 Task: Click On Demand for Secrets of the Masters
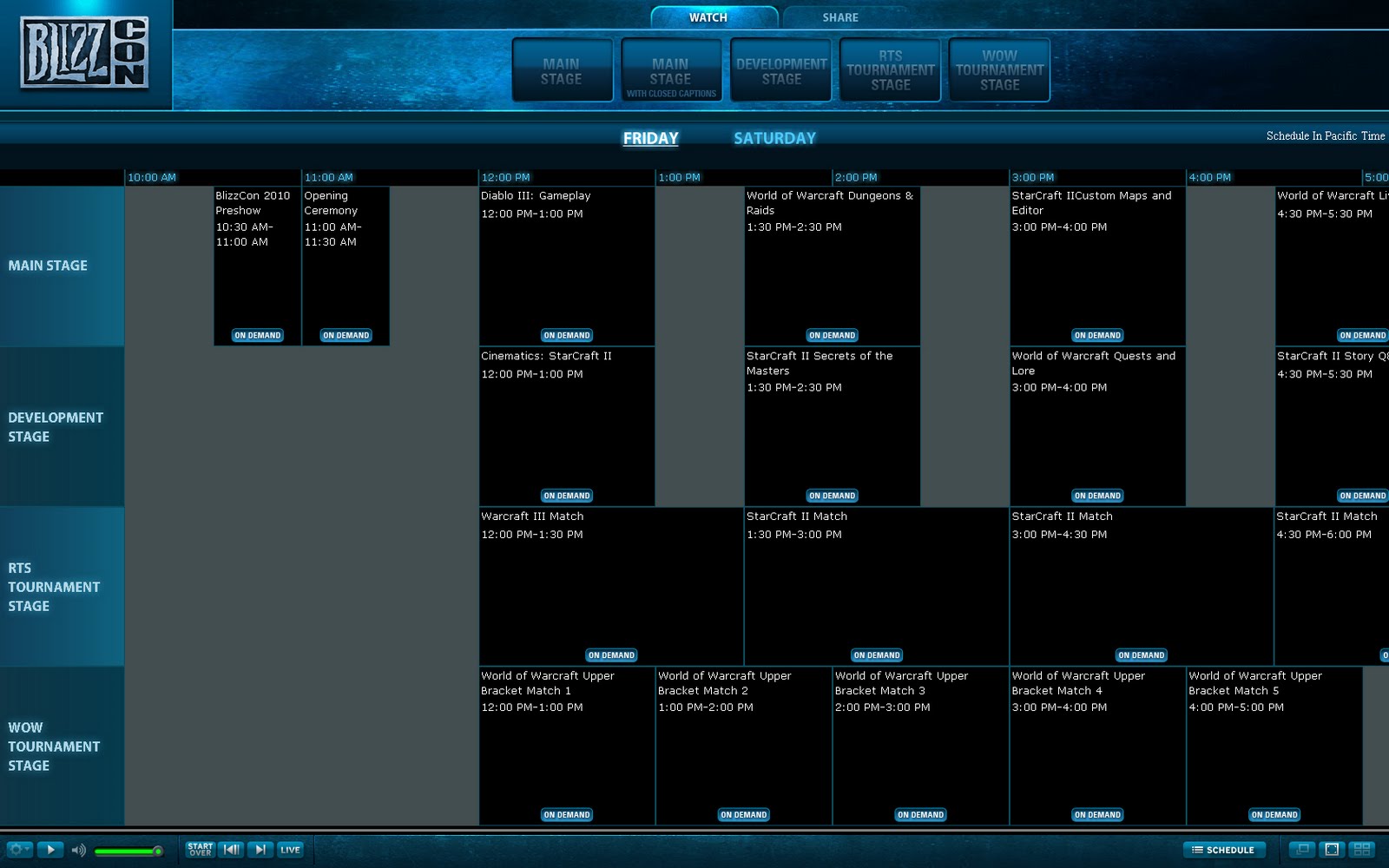coord(833,496)
